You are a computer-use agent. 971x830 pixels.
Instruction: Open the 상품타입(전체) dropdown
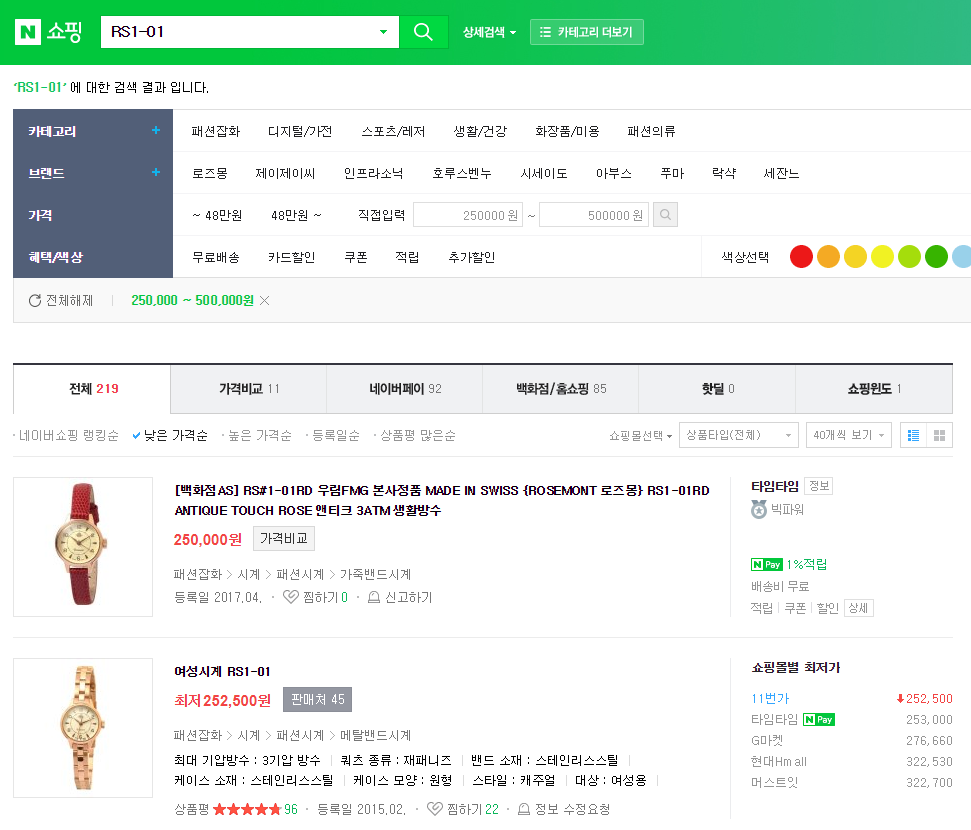[739, 435]
